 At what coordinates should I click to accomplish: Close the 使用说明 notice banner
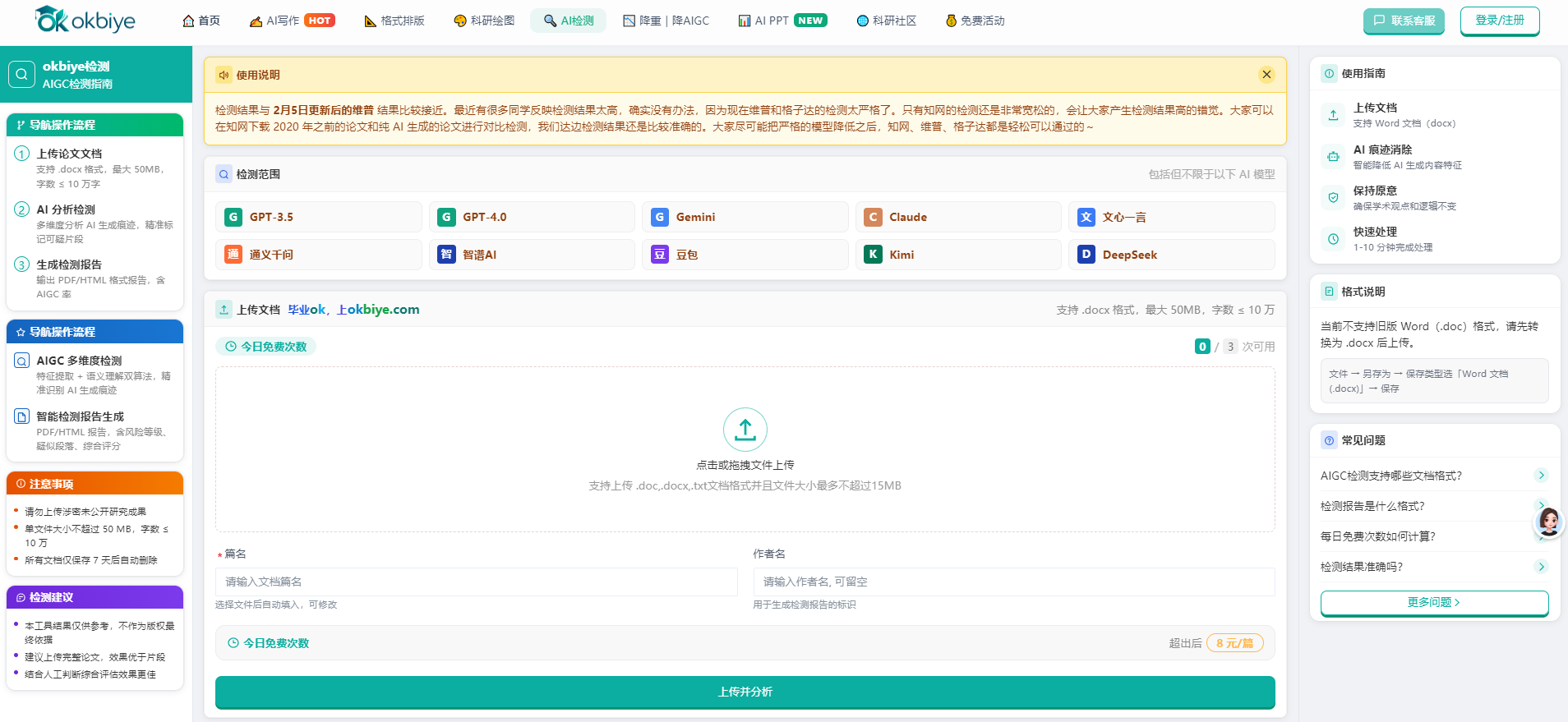pos(1266,75)
